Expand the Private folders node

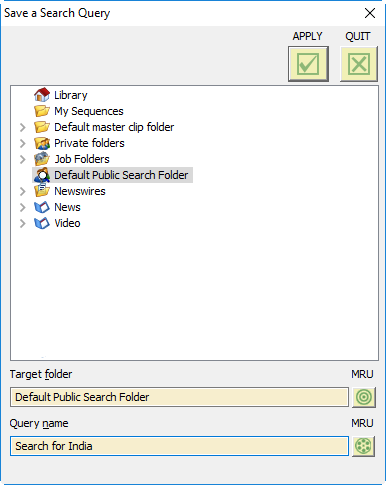point(22,143)
